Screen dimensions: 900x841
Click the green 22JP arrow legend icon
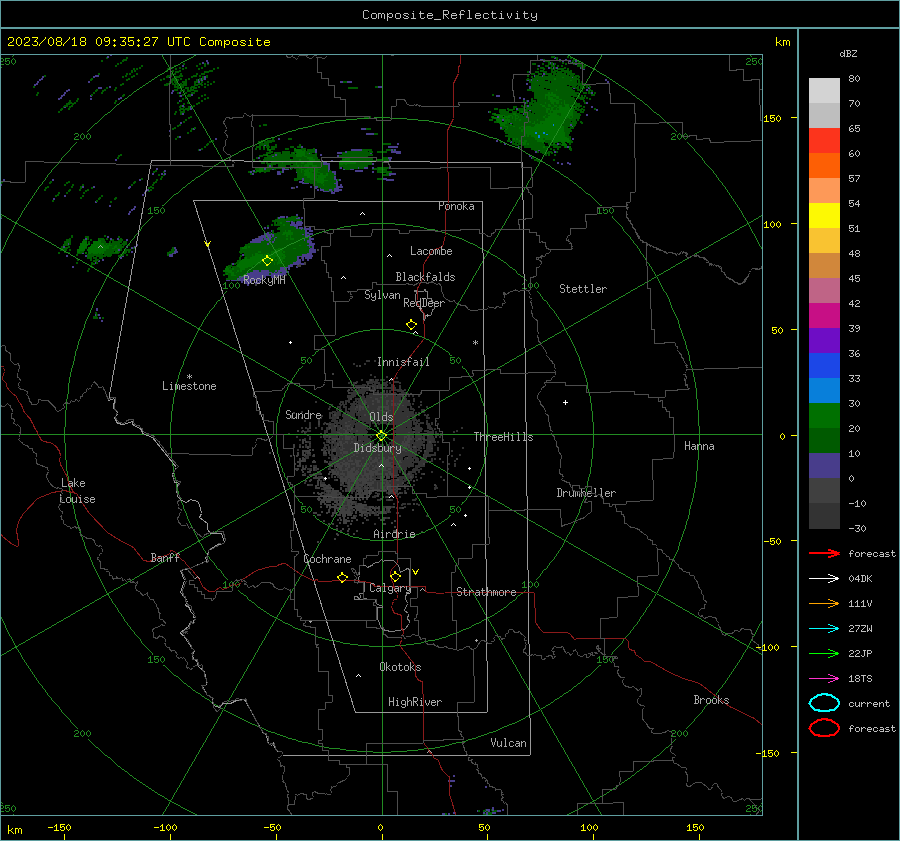point(824,653)
